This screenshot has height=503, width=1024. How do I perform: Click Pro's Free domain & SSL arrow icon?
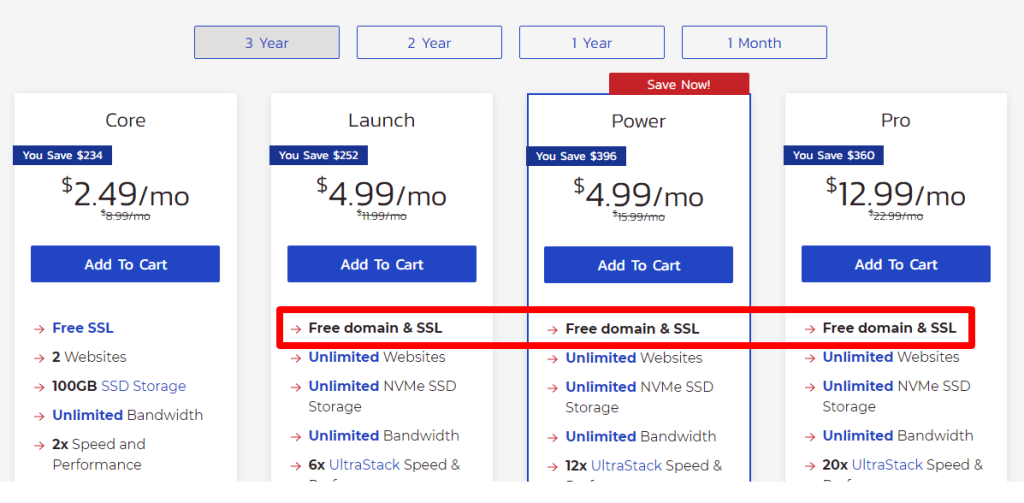808,328
